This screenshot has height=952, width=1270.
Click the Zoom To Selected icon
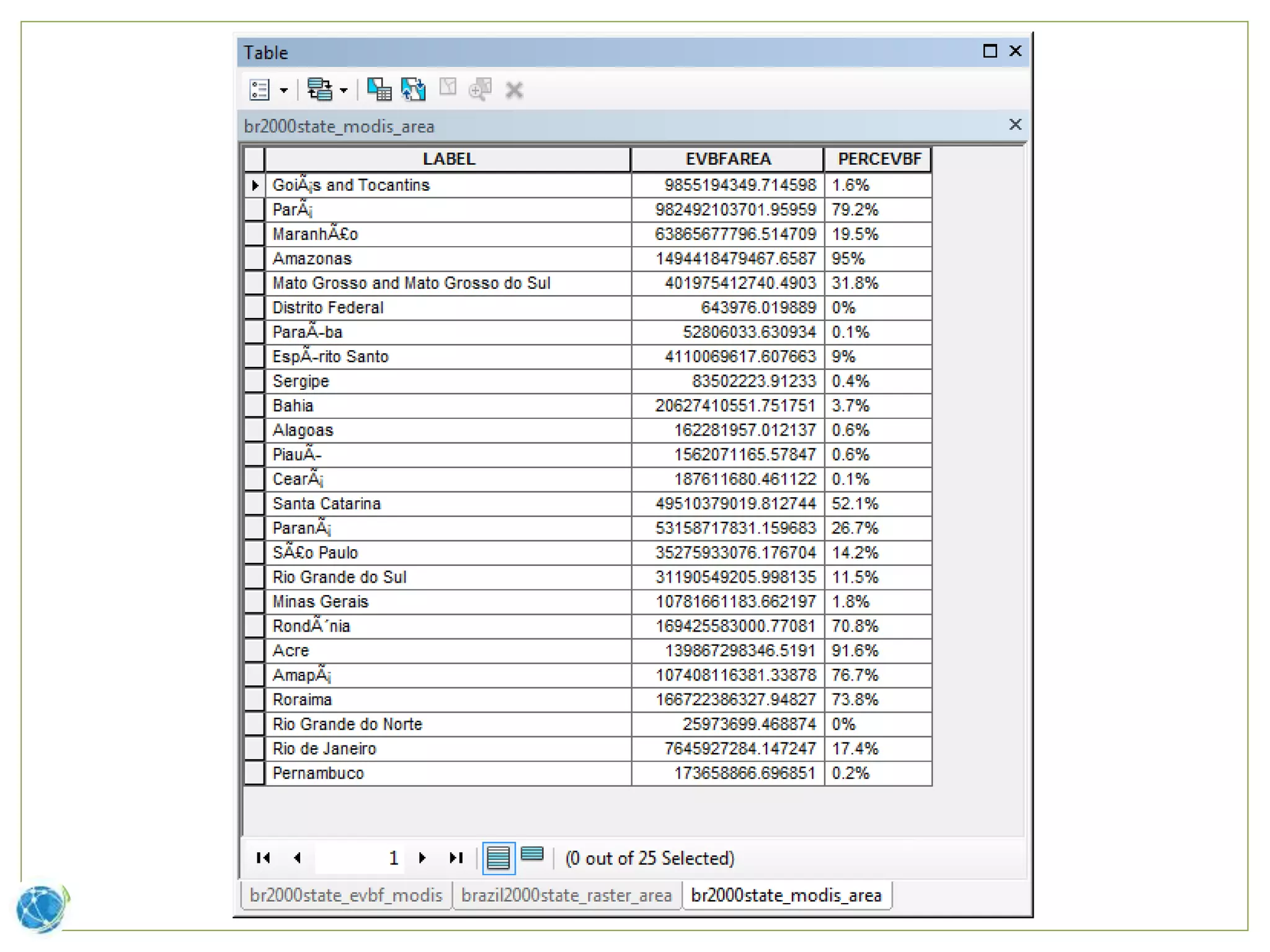[480, 90]
